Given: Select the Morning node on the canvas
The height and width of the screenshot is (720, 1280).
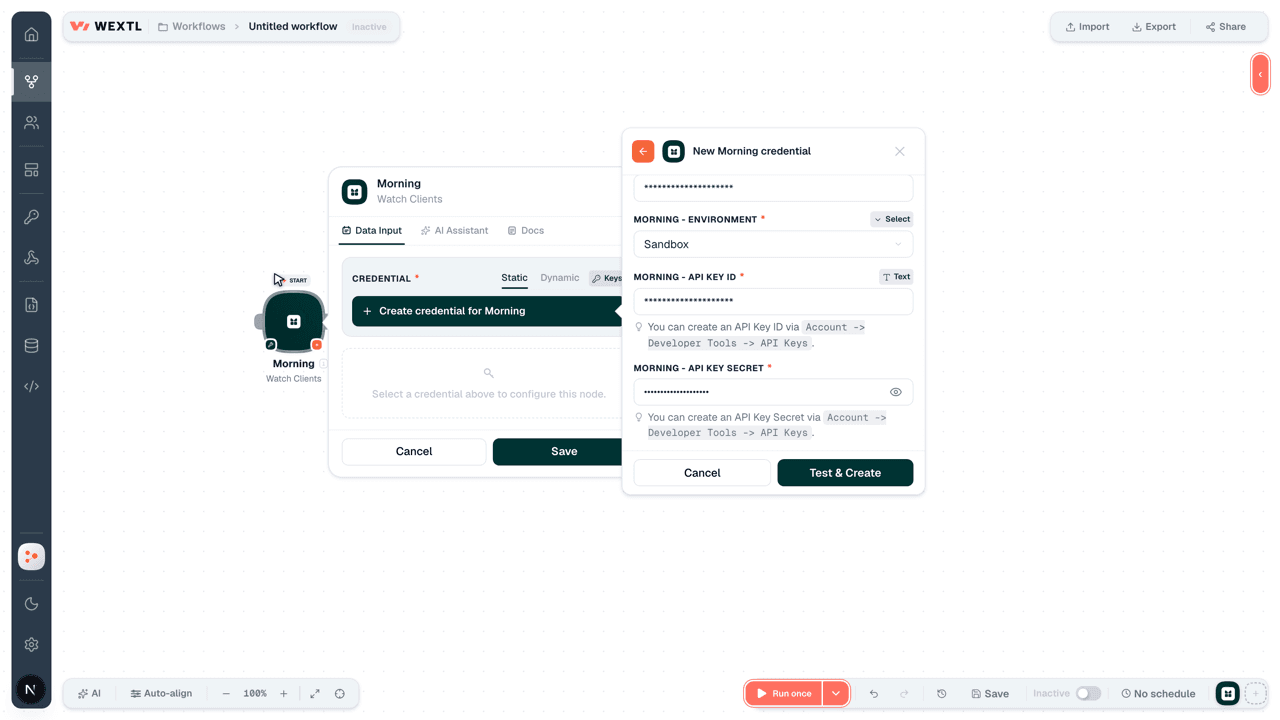Looking at the screenshot, I should click(x=293, y=322).
